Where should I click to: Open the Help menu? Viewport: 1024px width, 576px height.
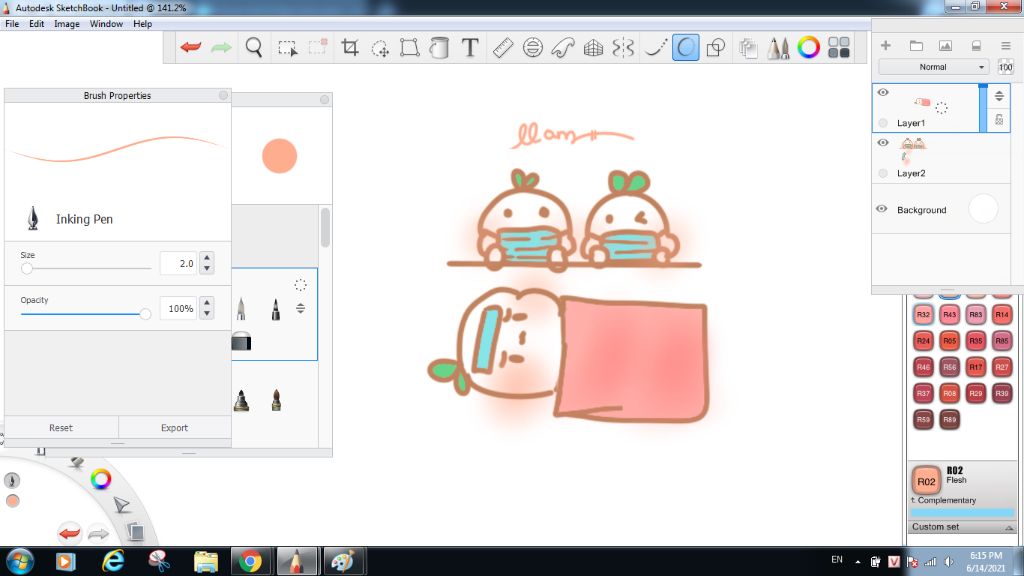click(x=142, y=24)
